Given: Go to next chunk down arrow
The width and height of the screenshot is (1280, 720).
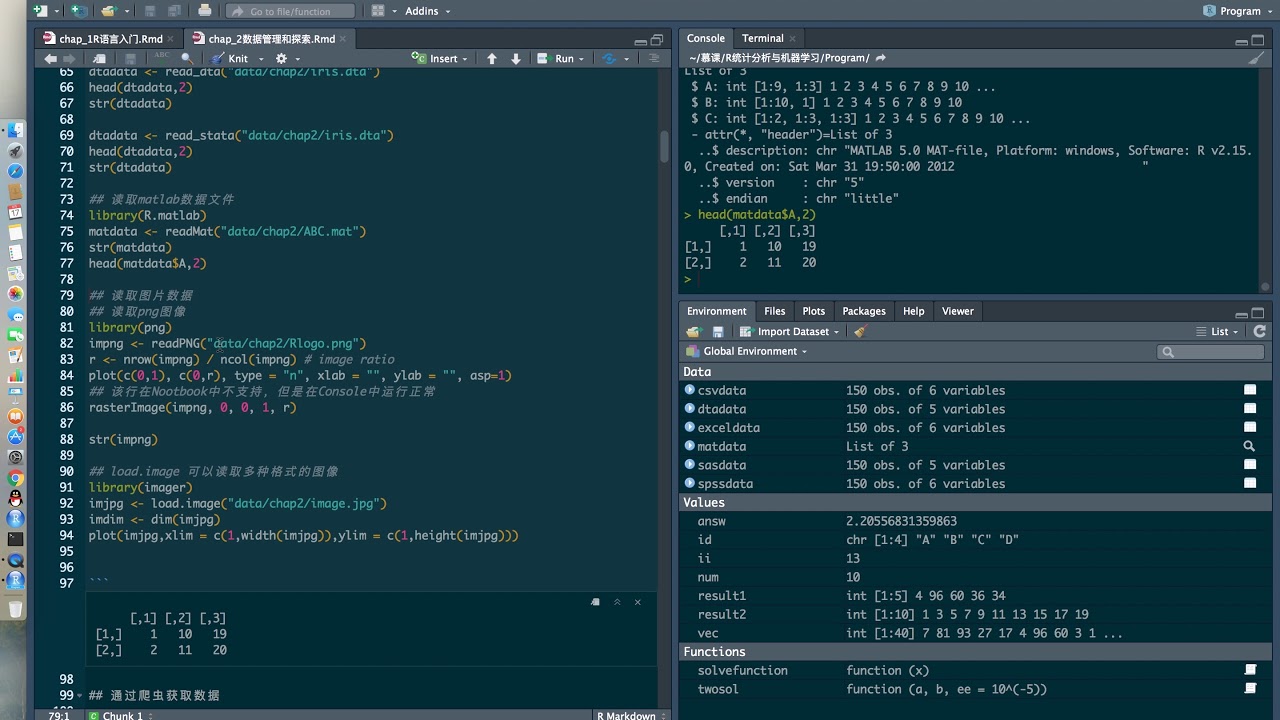Looking at the screenshot, I should (516, 59).
